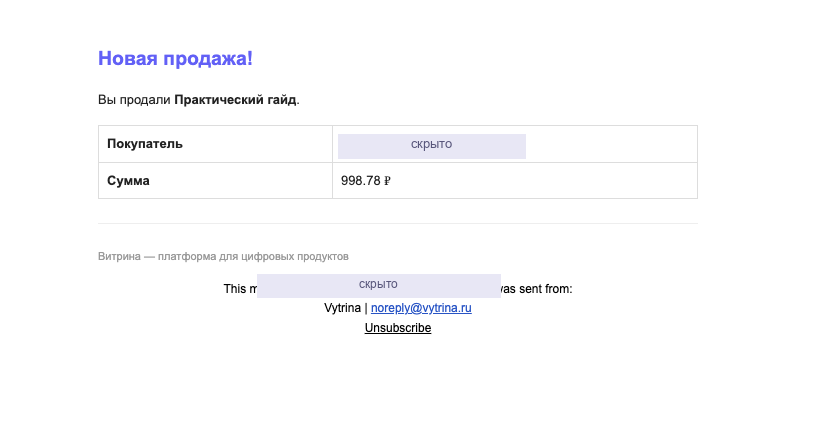Click the horizontal divider line below the table
Screen dimensions: 830x436
coord(398,223)
